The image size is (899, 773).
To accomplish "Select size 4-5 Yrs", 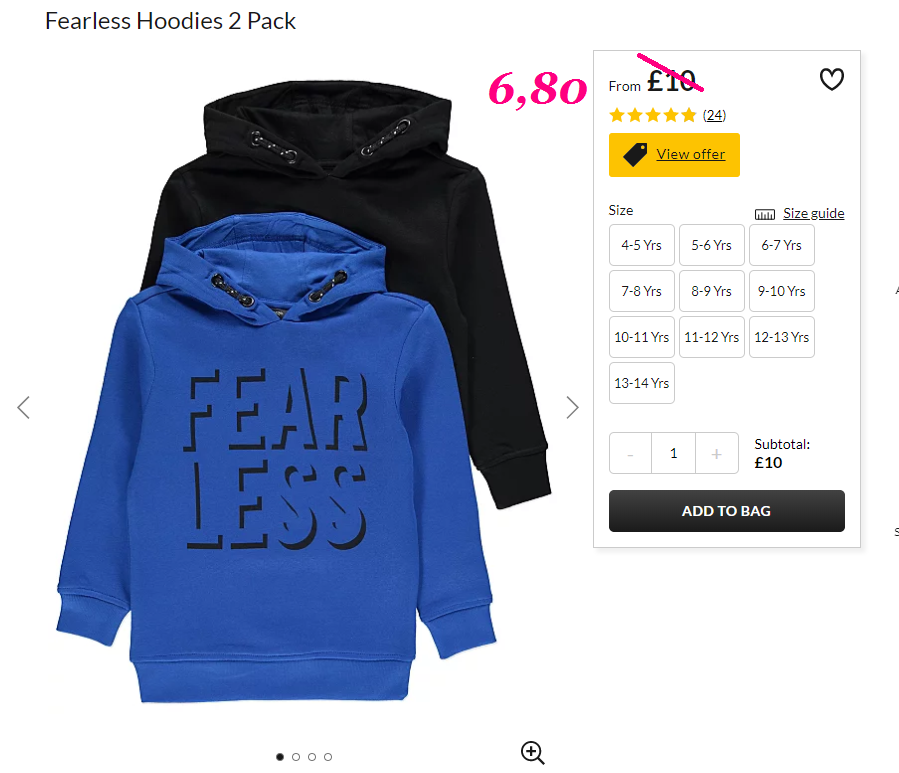I will 642,245.
